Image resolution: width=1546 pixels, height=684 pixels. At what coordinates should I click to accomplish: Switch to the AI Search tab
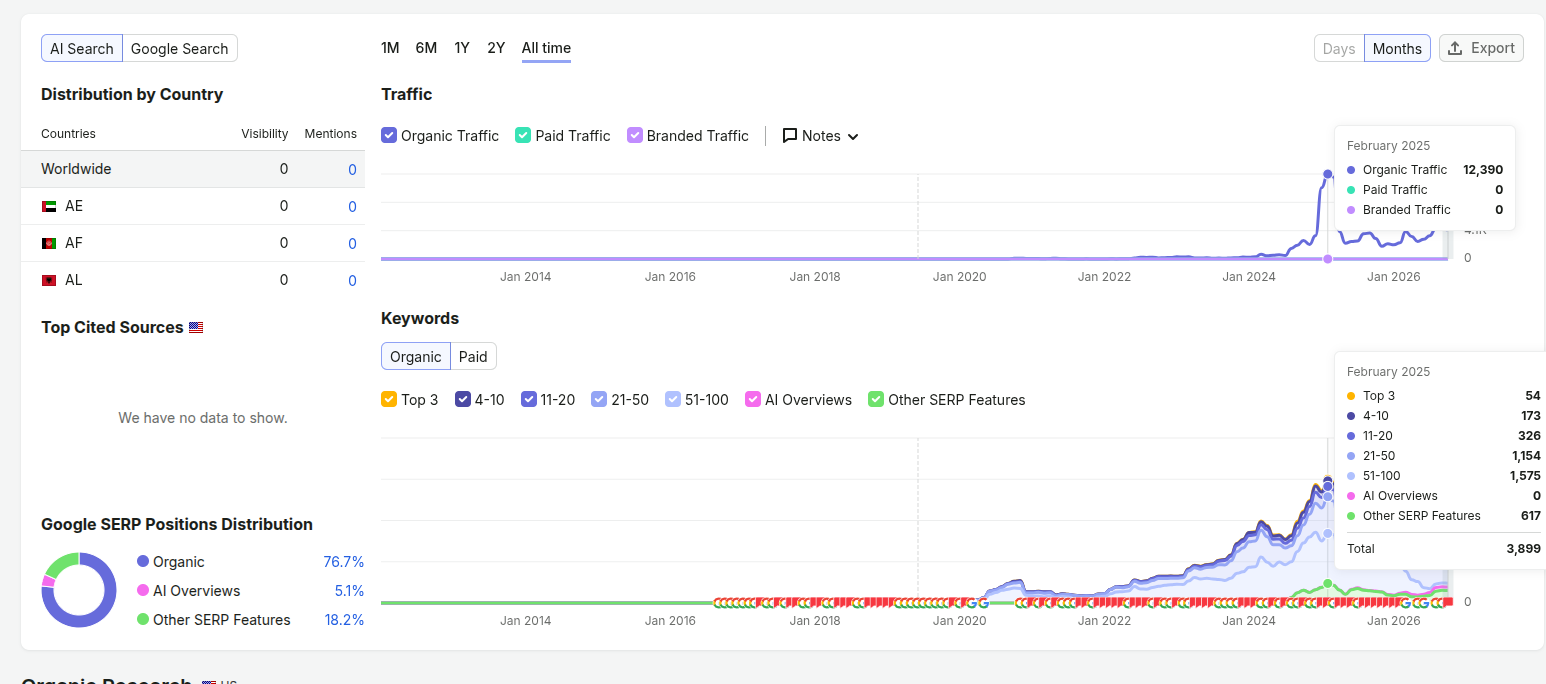[x=82, y=48]
